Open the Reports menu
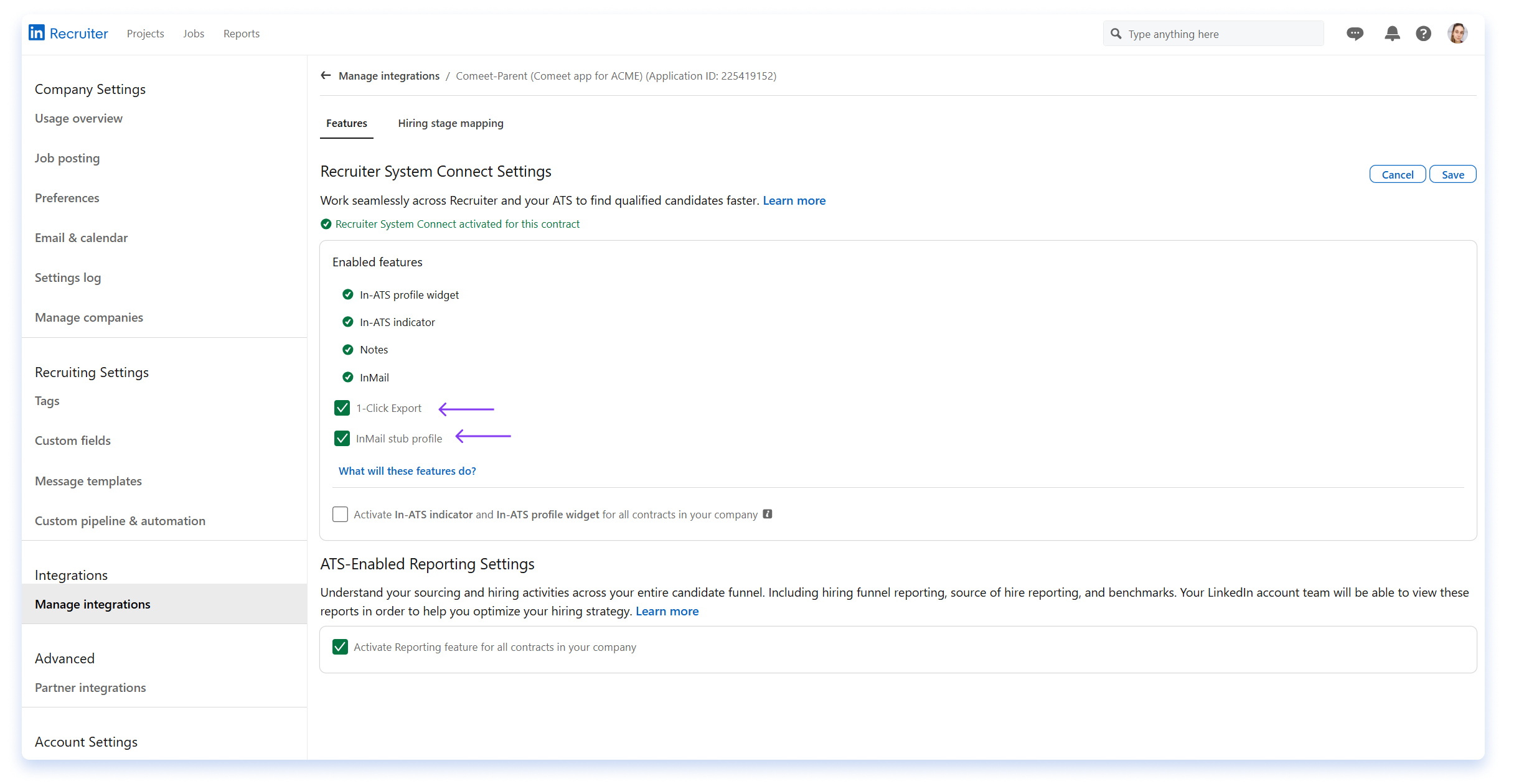Viewport: 1519px width, 784px height. (x=242, y=34)
